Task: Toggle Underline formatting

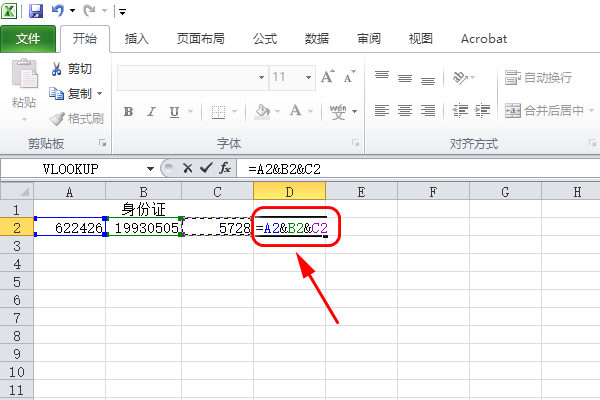Action: click(x=174, y=112)
